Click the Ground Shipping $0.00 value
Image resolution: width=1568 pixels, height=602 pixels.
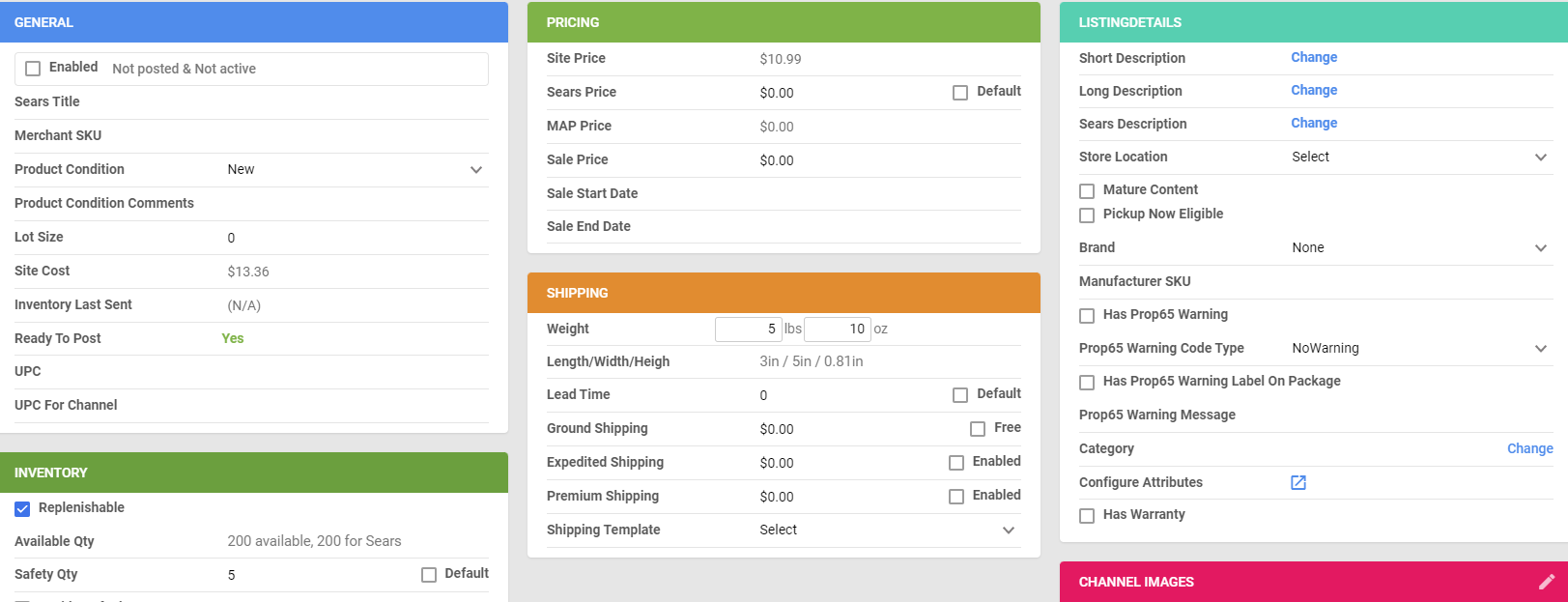(x=777, y=429)
